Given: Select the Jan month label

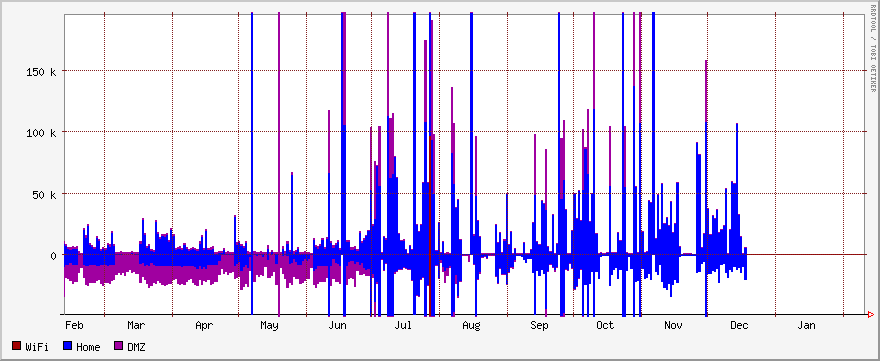Looking at the screenshot, I should 806,325.
